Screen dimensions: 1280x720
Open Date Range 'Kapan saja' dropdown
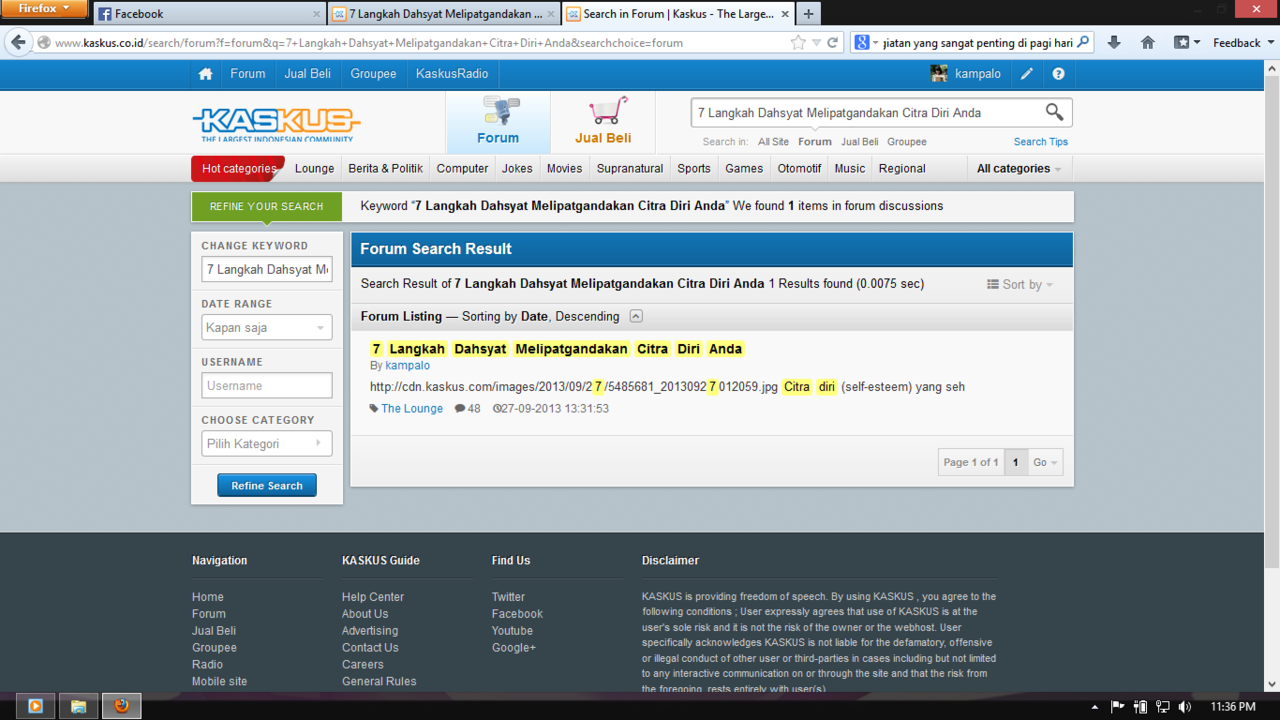point(267,327)
